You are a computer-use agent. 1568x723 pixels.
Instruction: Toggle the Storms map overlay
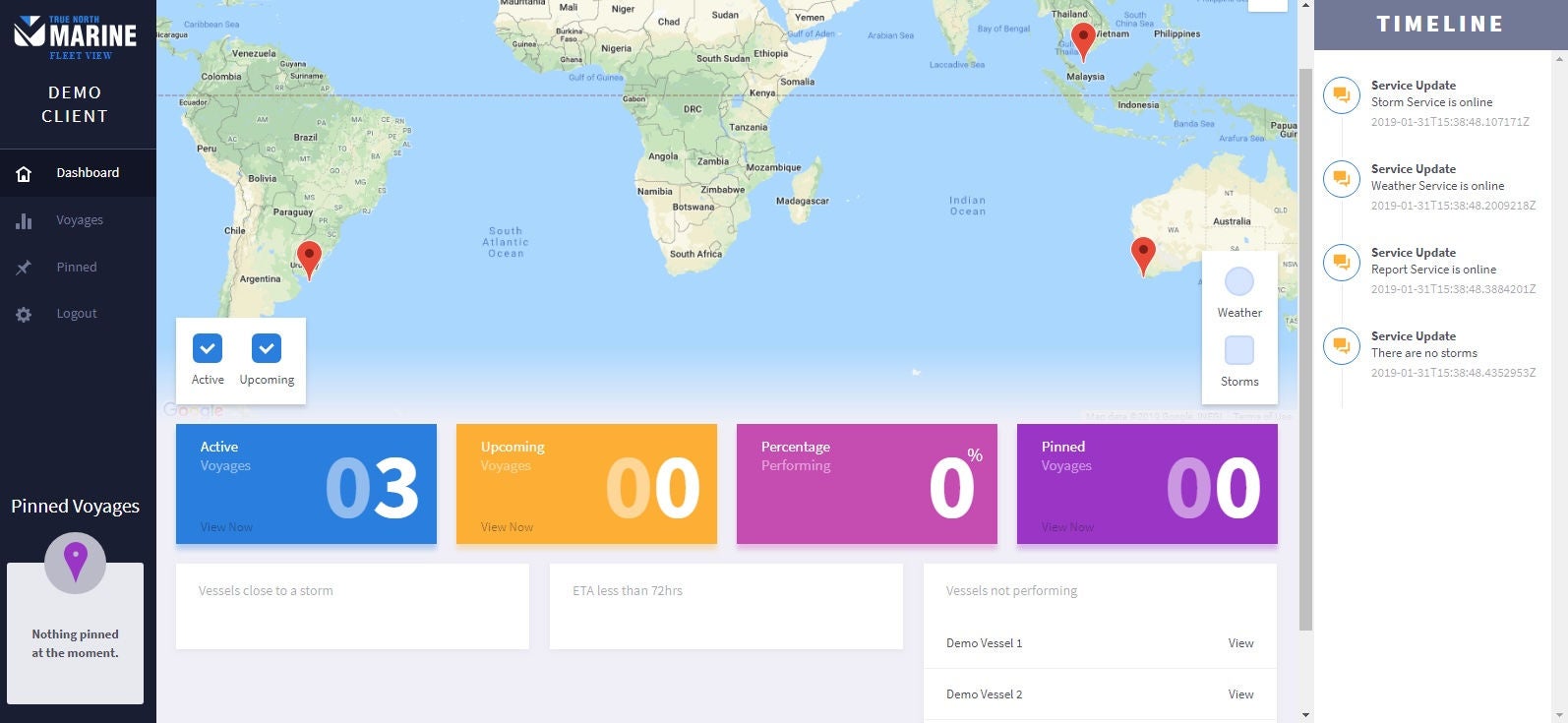click(1239, 350)
